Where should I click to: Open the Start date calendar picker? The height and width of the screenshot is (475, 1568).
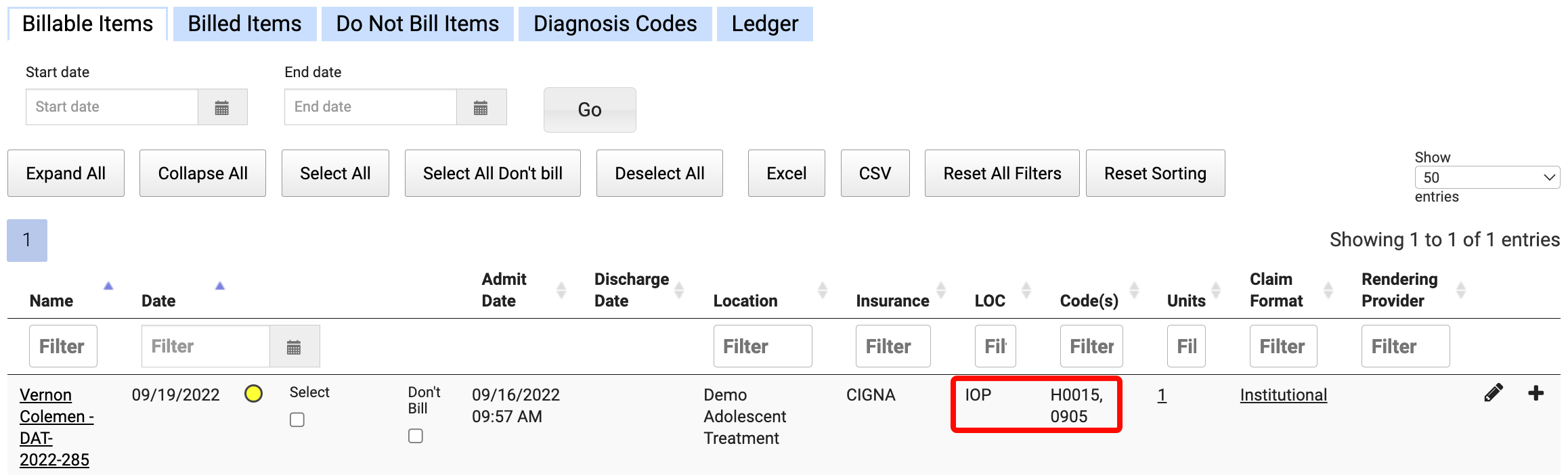point(222,108)
